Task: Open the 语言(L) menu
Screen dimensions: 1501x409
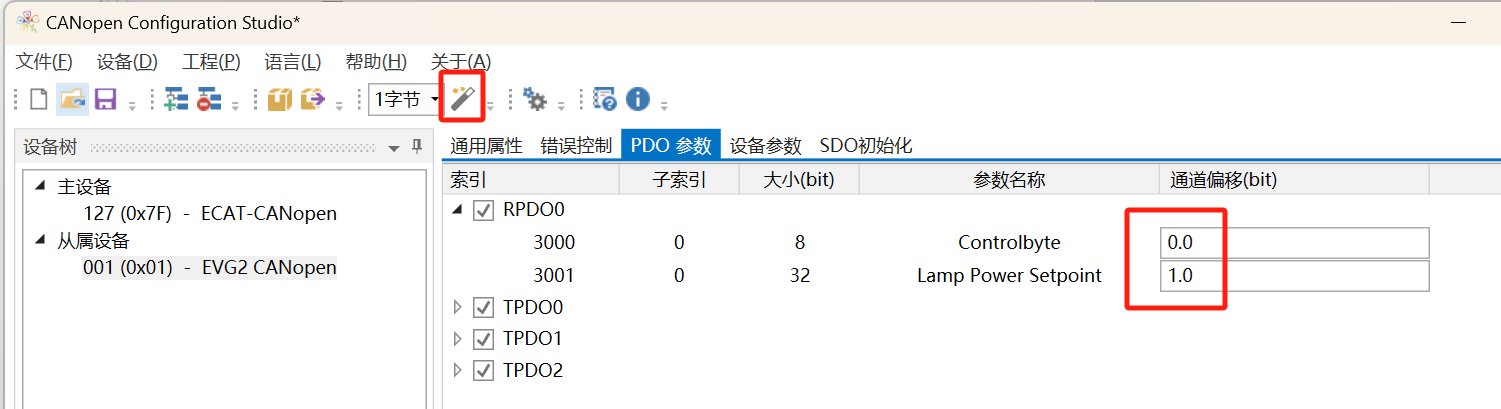Action: click(x=293, y=61)
